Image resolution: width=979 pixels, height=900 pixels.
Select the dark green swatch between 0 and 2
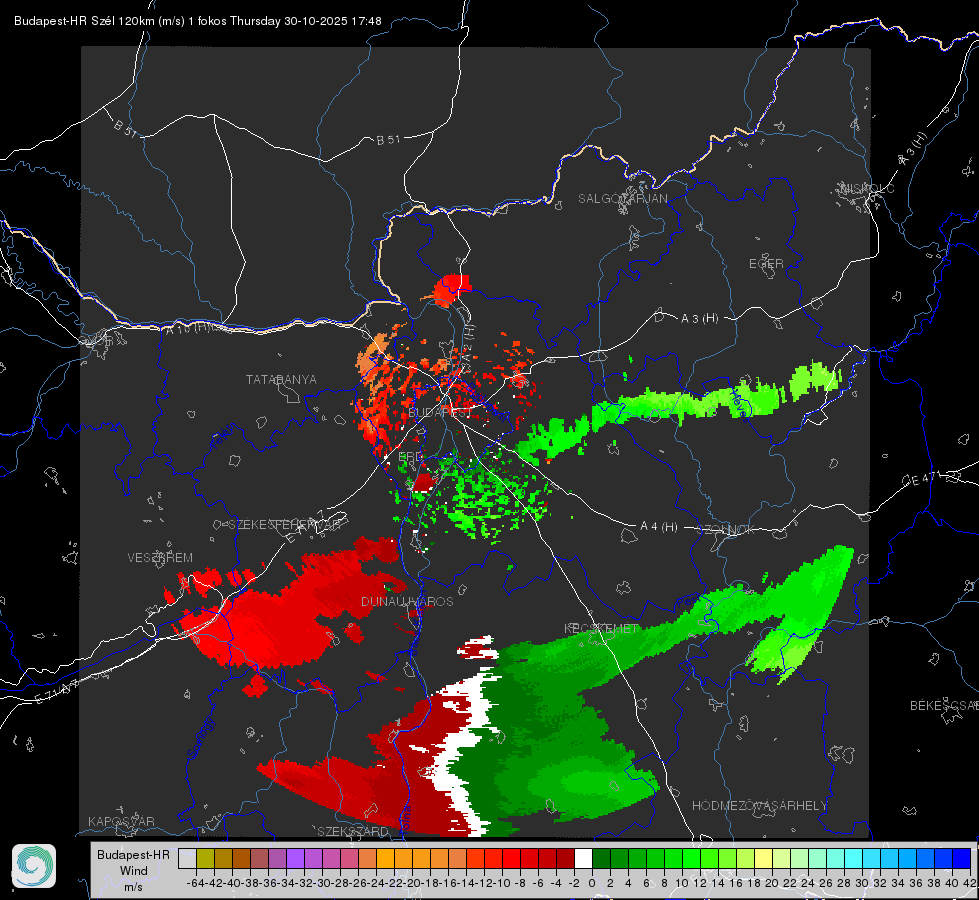pos(601,858)
